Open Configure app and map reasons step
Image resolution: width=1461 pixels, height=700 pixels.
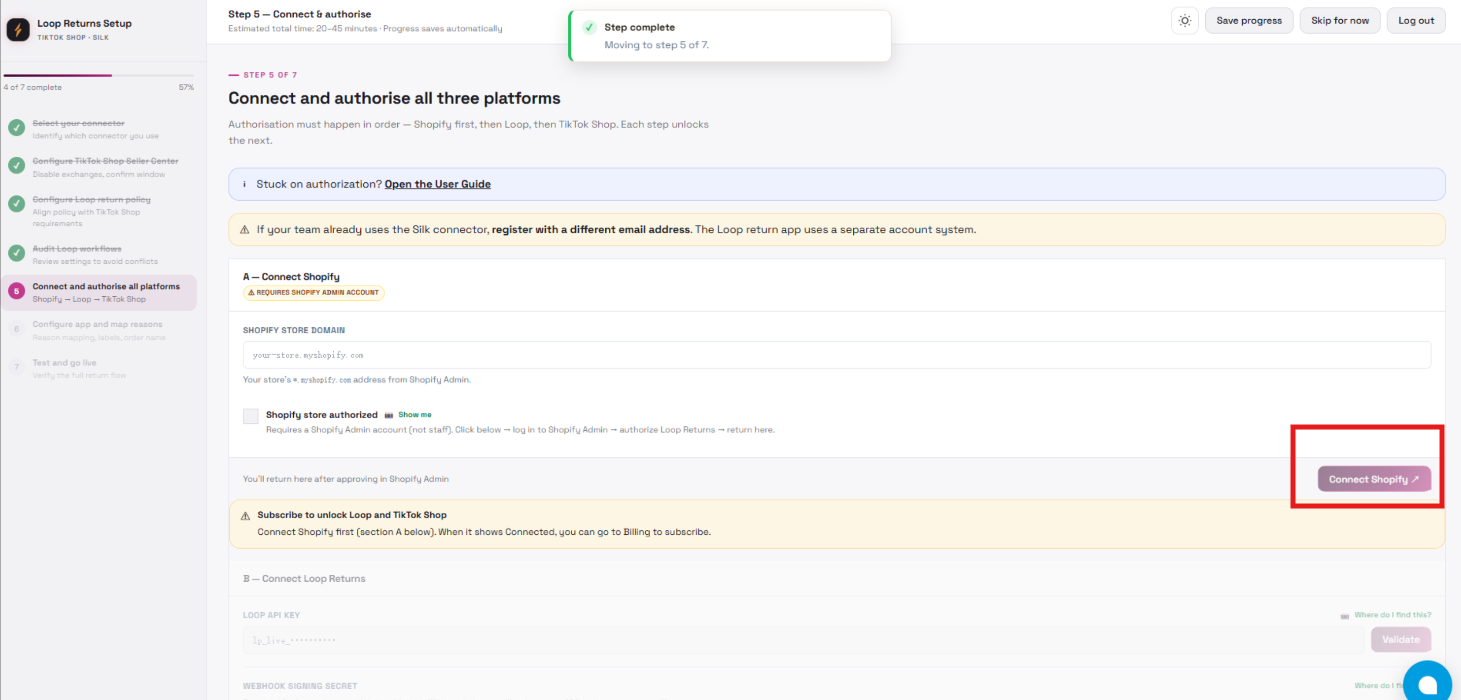pos(100,330)
